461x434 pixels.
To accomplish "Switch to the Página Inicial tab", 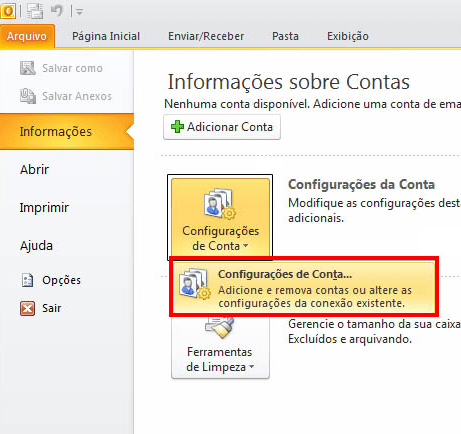I will coord(106,36).
